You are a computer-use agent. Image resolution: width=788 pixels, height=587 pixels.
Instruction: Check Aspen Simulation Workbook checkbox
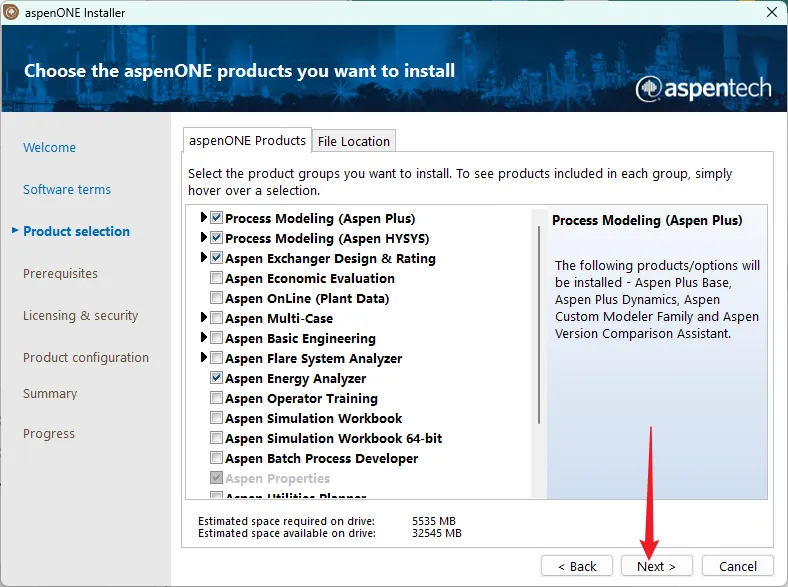(216, 418)
